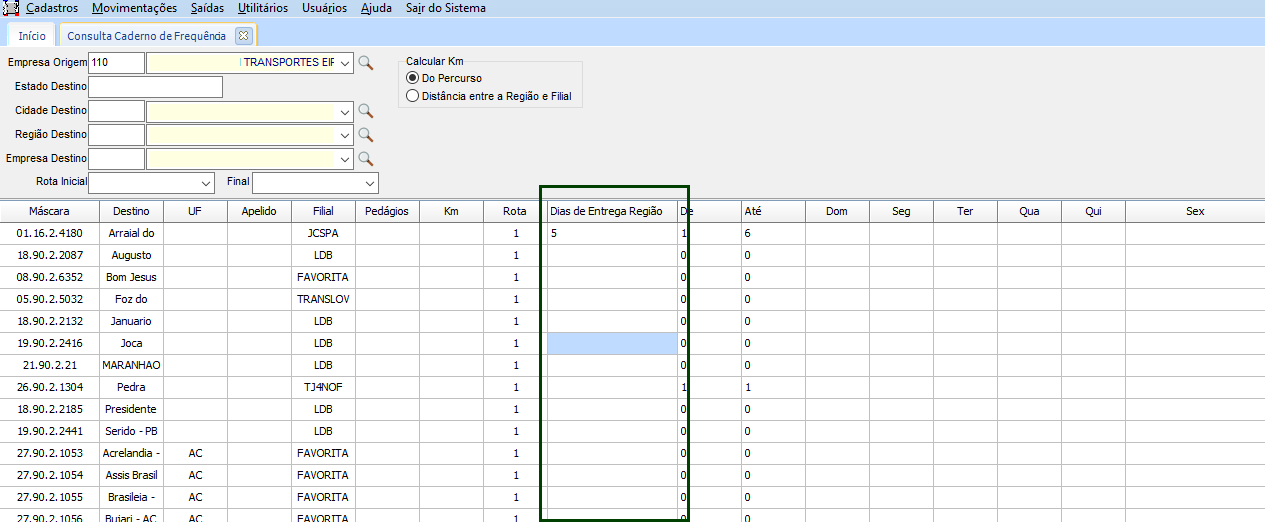Click the JCSPA filial cell
Image resolution: width=1265 pixels, height=522 pixels.
point(323,233)
